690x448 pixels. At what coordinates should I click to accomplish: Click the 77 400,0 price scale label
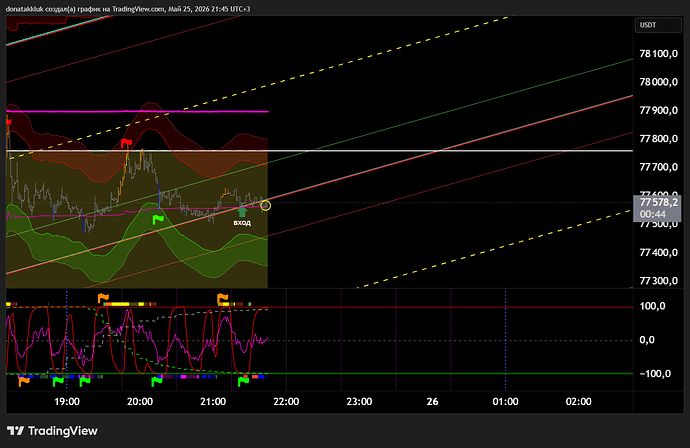(659, 253)
